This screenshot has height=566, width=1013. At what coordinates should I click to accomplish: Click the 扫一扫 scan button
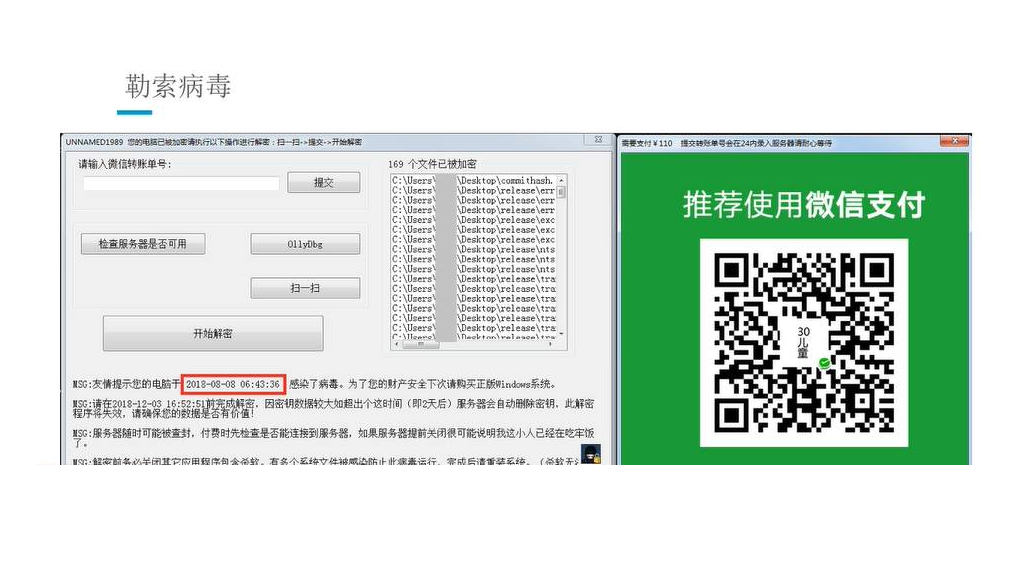305,288
